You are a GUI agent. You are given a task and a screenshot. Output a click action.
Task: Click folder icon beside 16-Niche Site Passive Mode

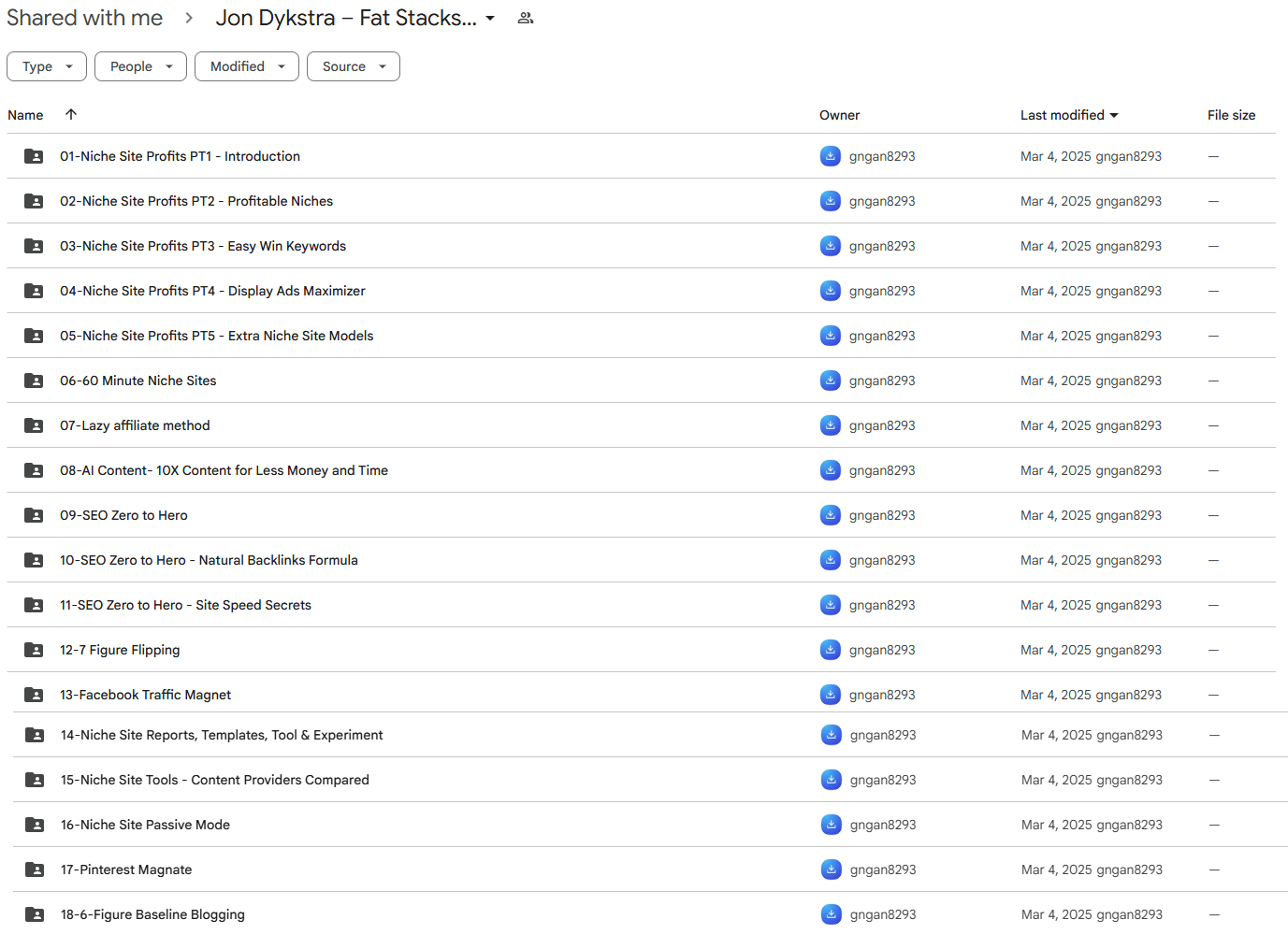[x=35, y=825]
